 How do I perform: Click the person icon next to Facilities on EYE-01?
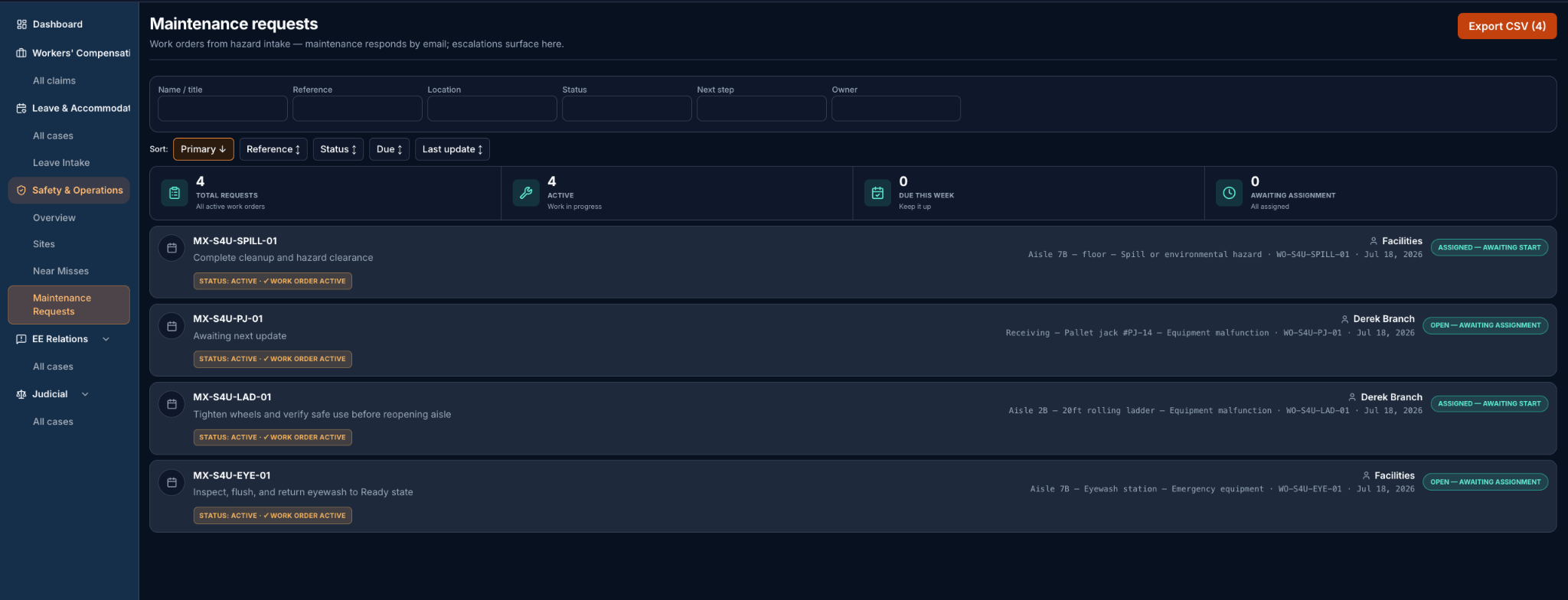click(1366, 475)
